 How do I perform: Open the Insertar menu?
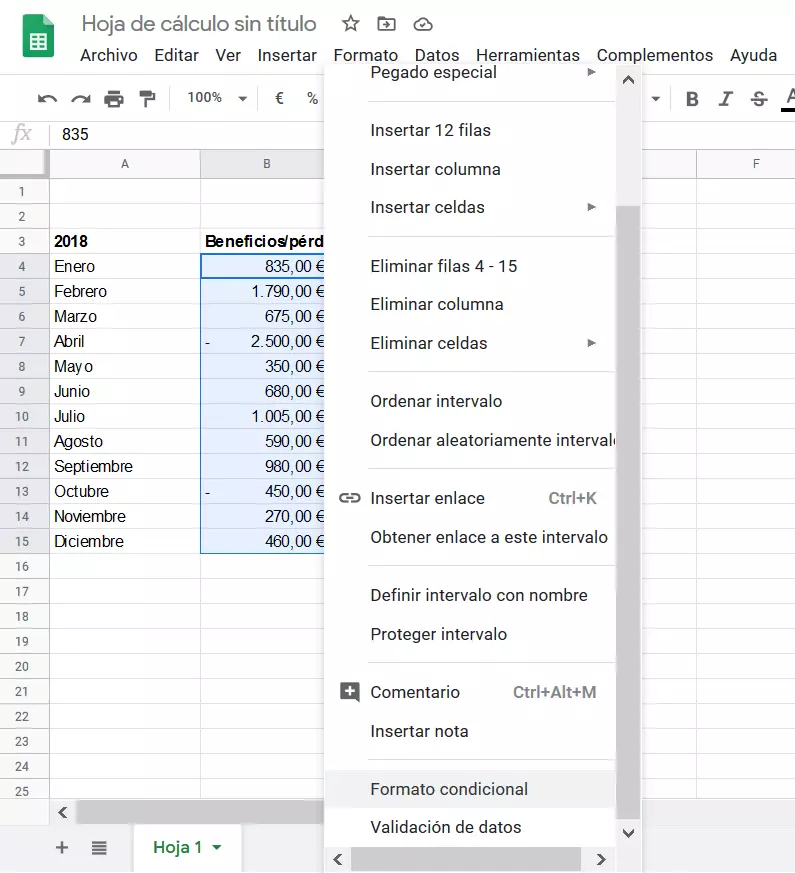[287, 55]
